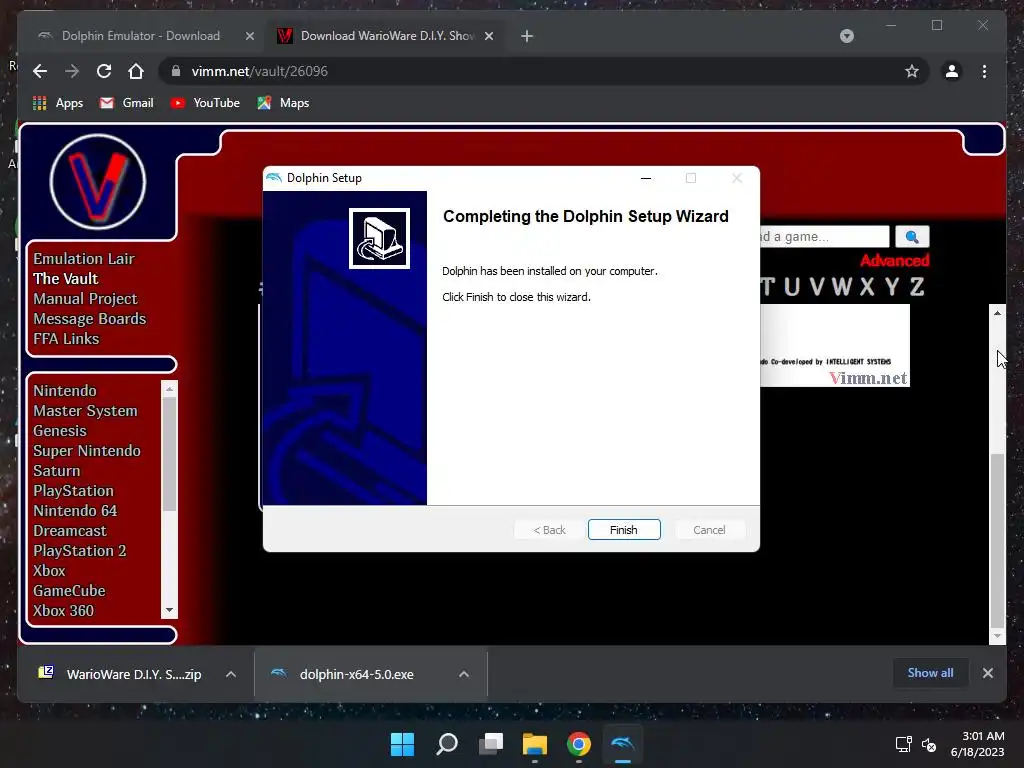Close the Dolphin Emulator - Download tab

pos(249,36)
